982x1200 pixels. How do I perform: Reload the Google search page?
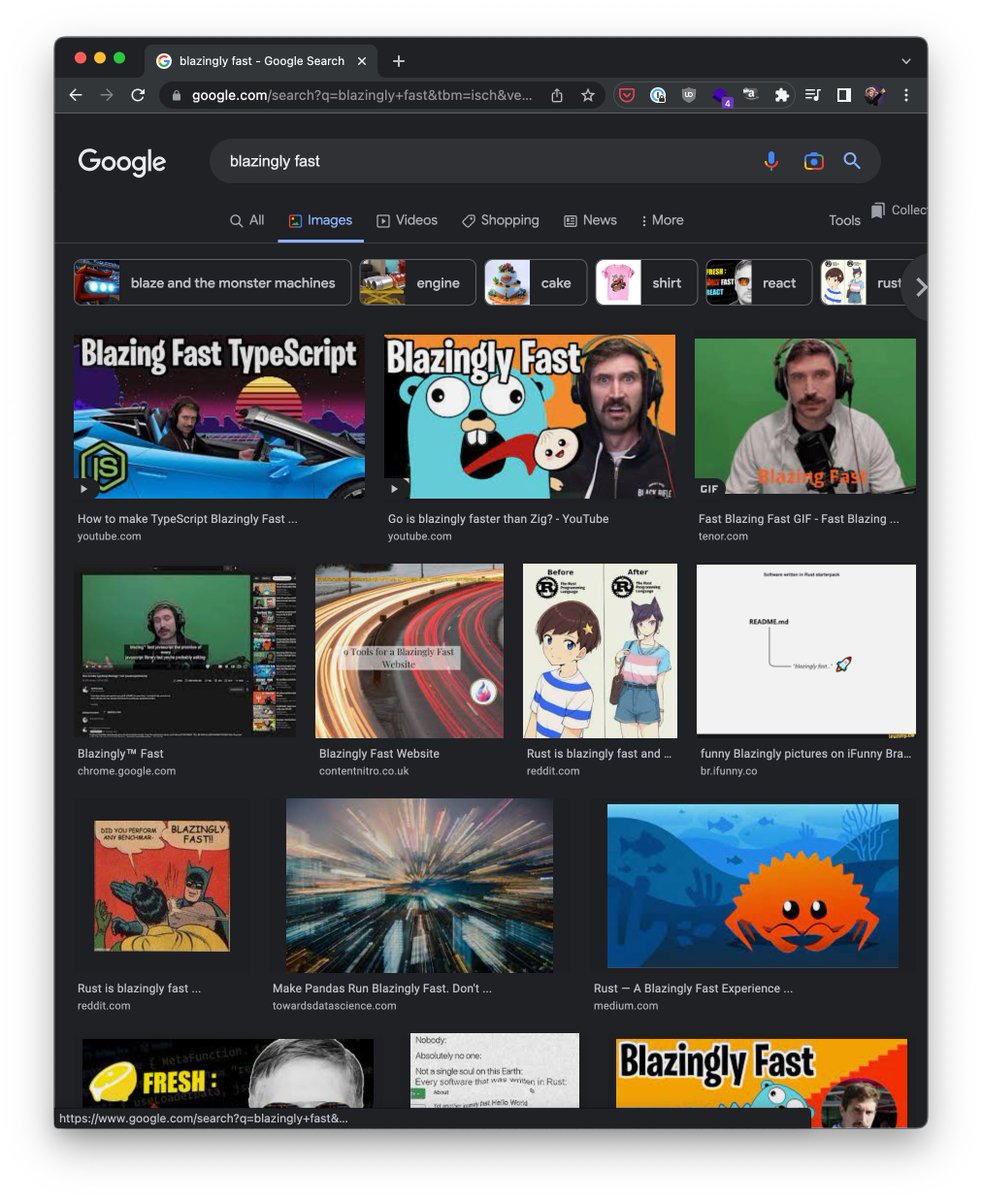point(138,95)
